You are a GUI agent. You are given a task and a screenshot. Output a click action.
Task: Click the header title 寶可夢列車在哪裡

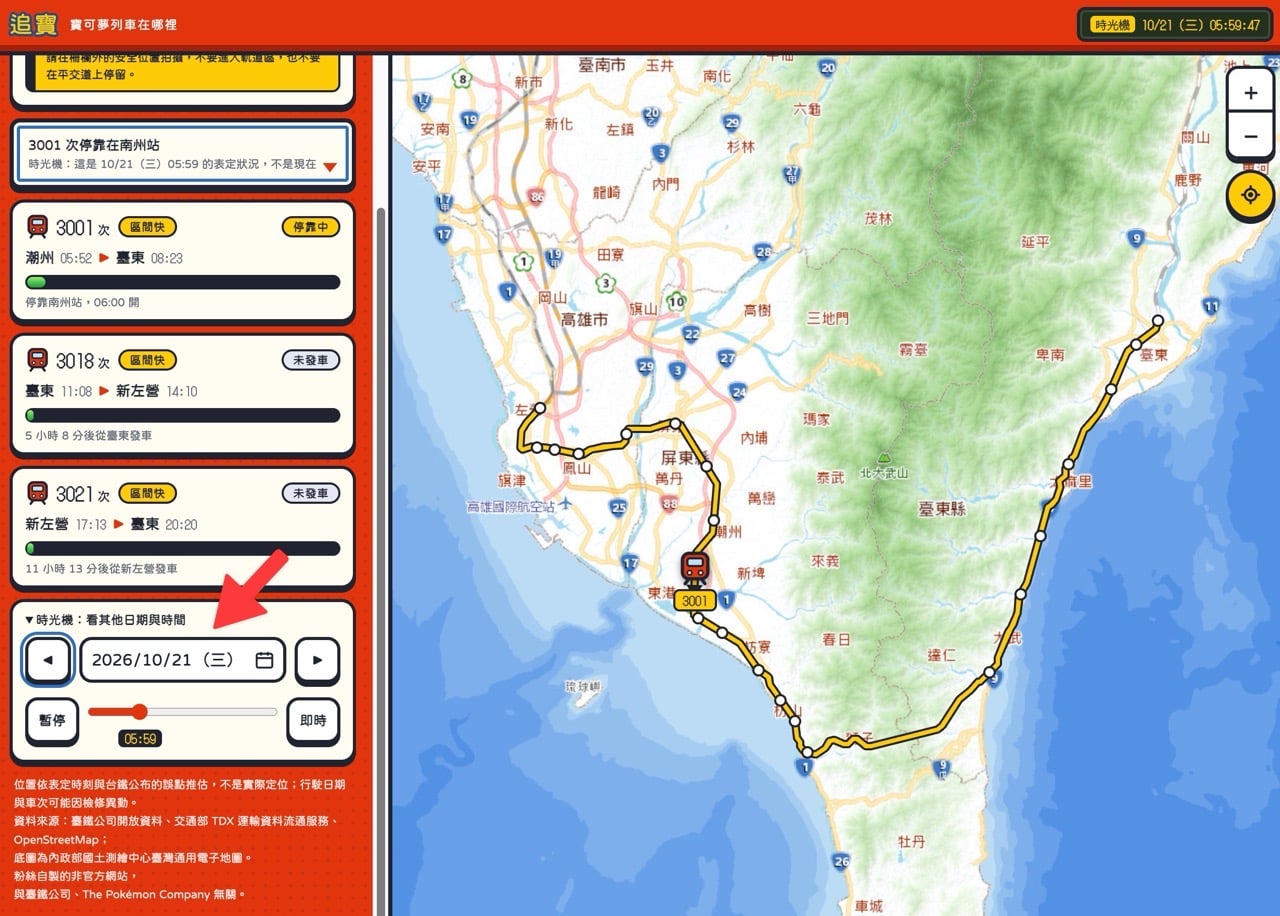(123, 24)
